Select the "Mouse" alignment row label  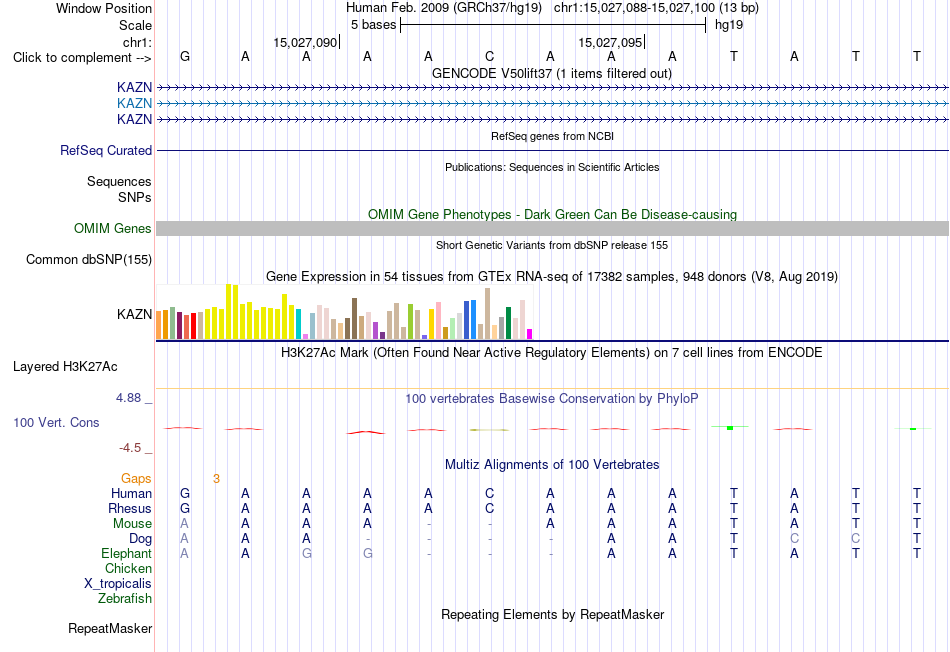[x=132, y=524]
